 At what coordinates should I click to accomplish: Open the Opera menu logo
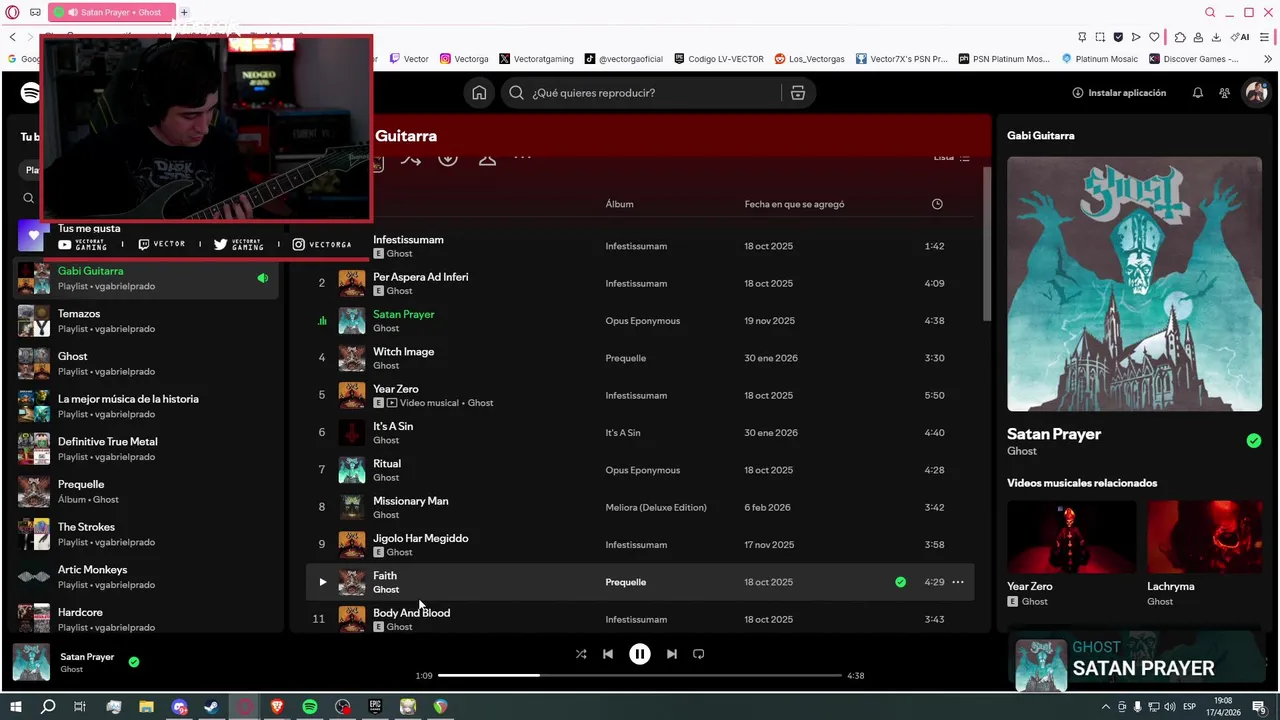coord(12,13)
